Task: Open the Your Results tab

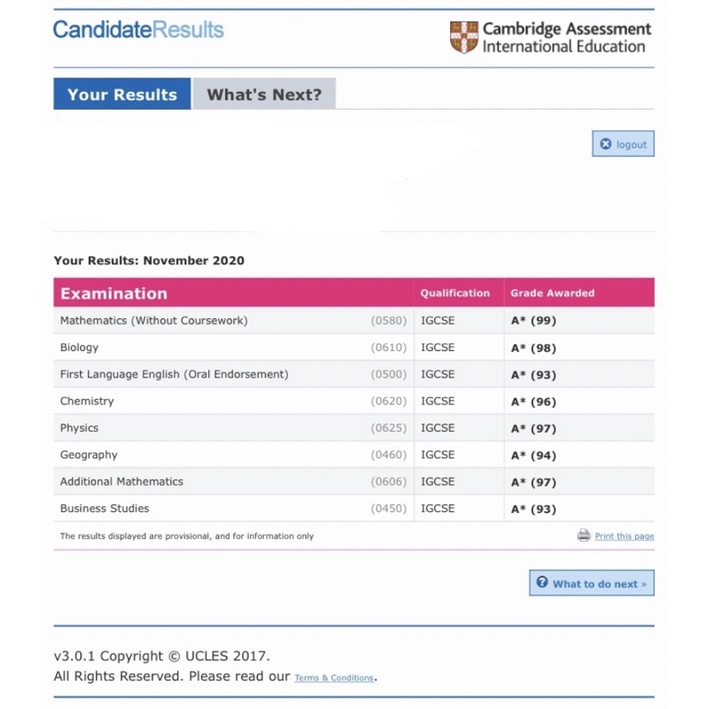Action: point(122,95)
